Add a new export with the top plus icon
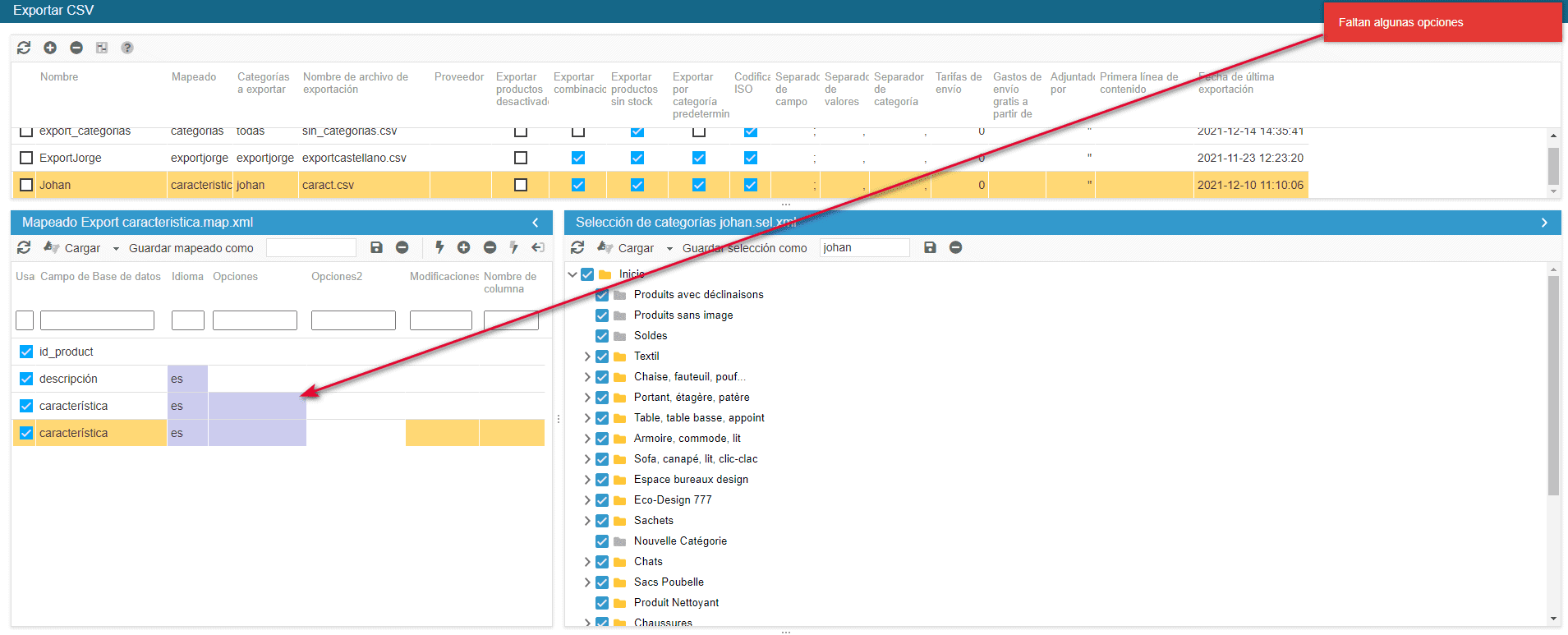 (x=50, y=48)
